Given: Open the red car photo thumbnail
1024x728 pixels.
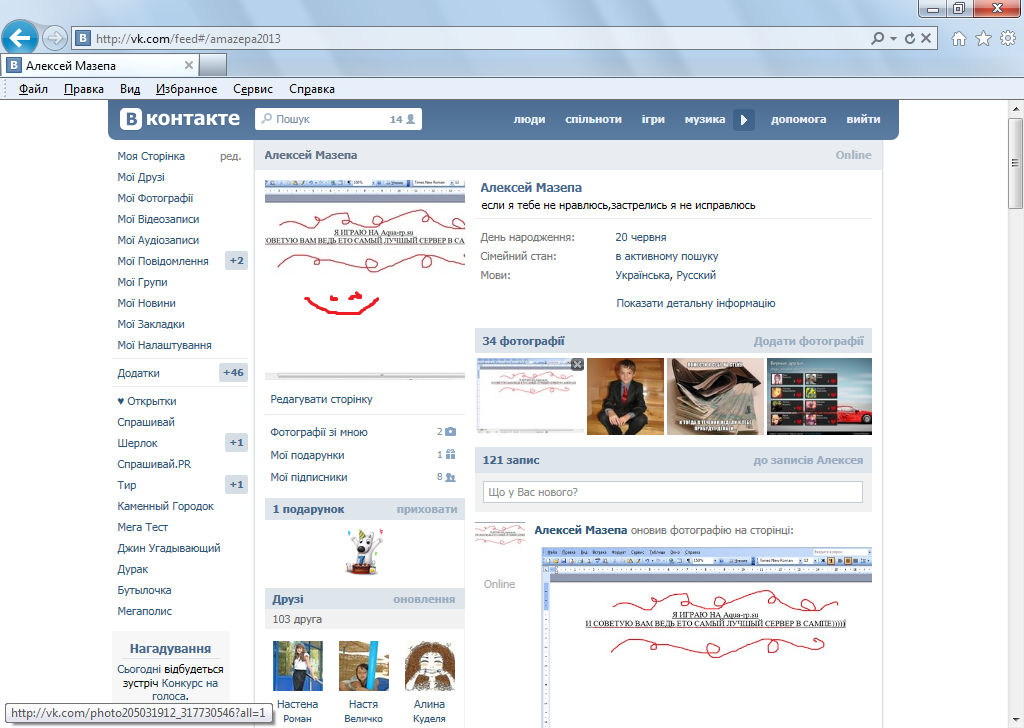Looking at the screenshot, I should click(x=819, y=396).
